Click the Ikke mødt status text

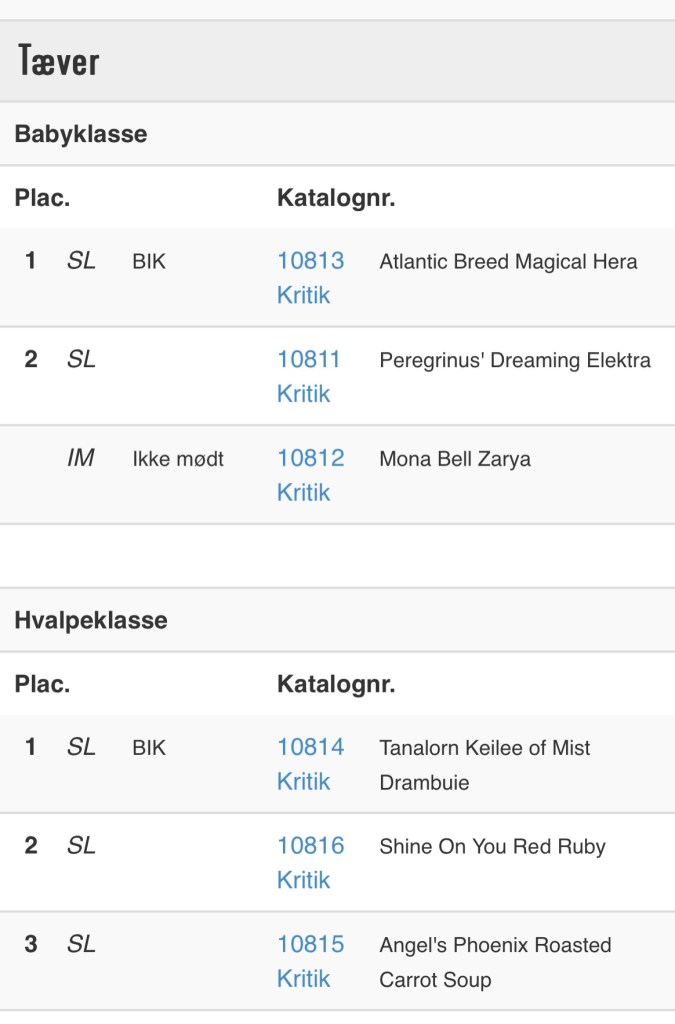click(x=178, y=459)
